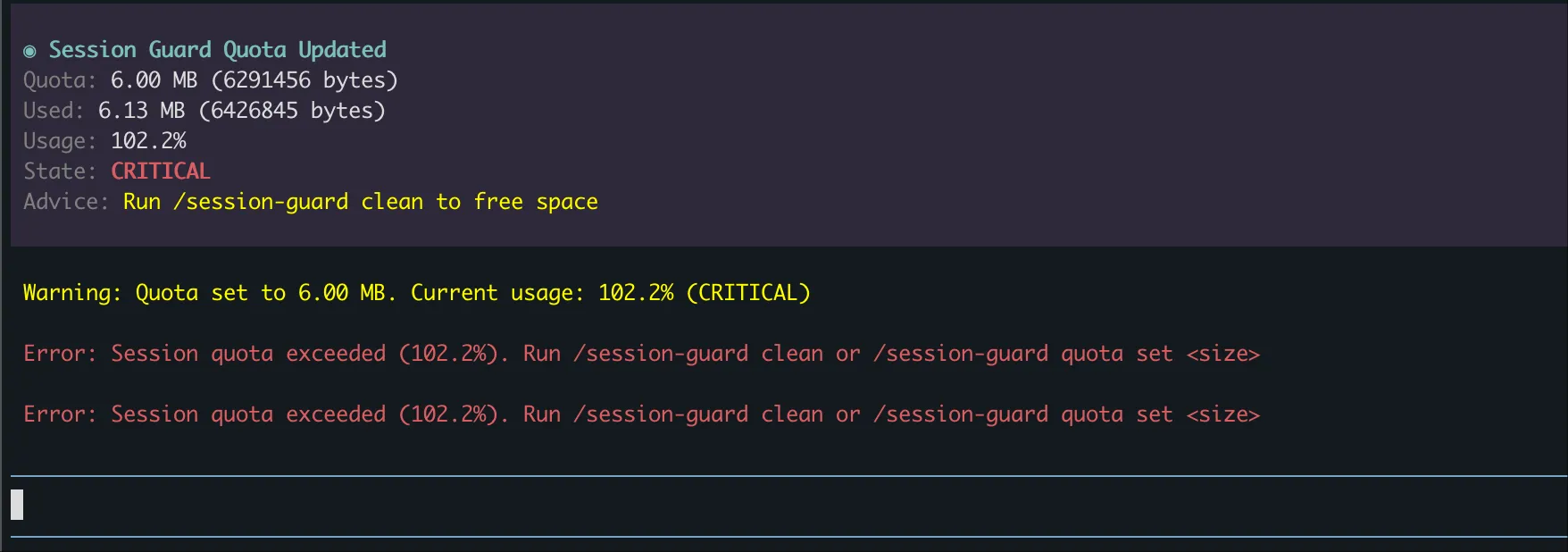Click (CRITICAL) in the yellow warning line

[748, 293]
